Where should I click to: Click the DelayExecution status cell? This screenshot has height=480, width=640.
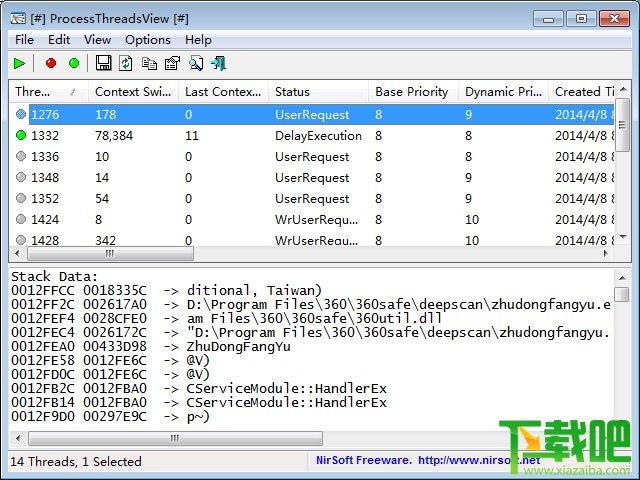pos(318,136)
